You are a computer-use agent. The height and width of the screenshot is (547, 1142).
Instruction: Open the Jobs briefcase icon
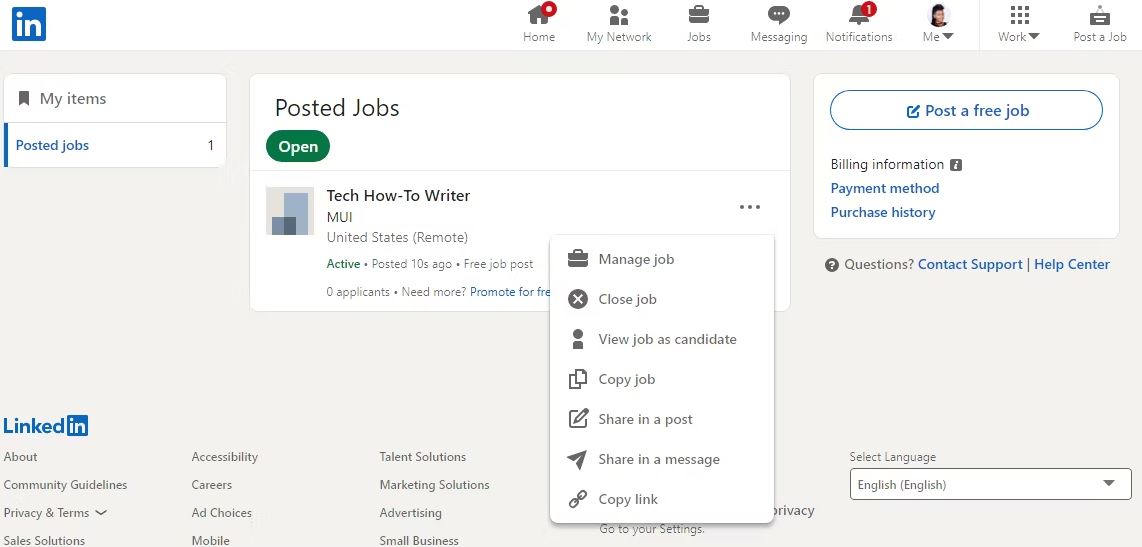[x=698, y=15]
